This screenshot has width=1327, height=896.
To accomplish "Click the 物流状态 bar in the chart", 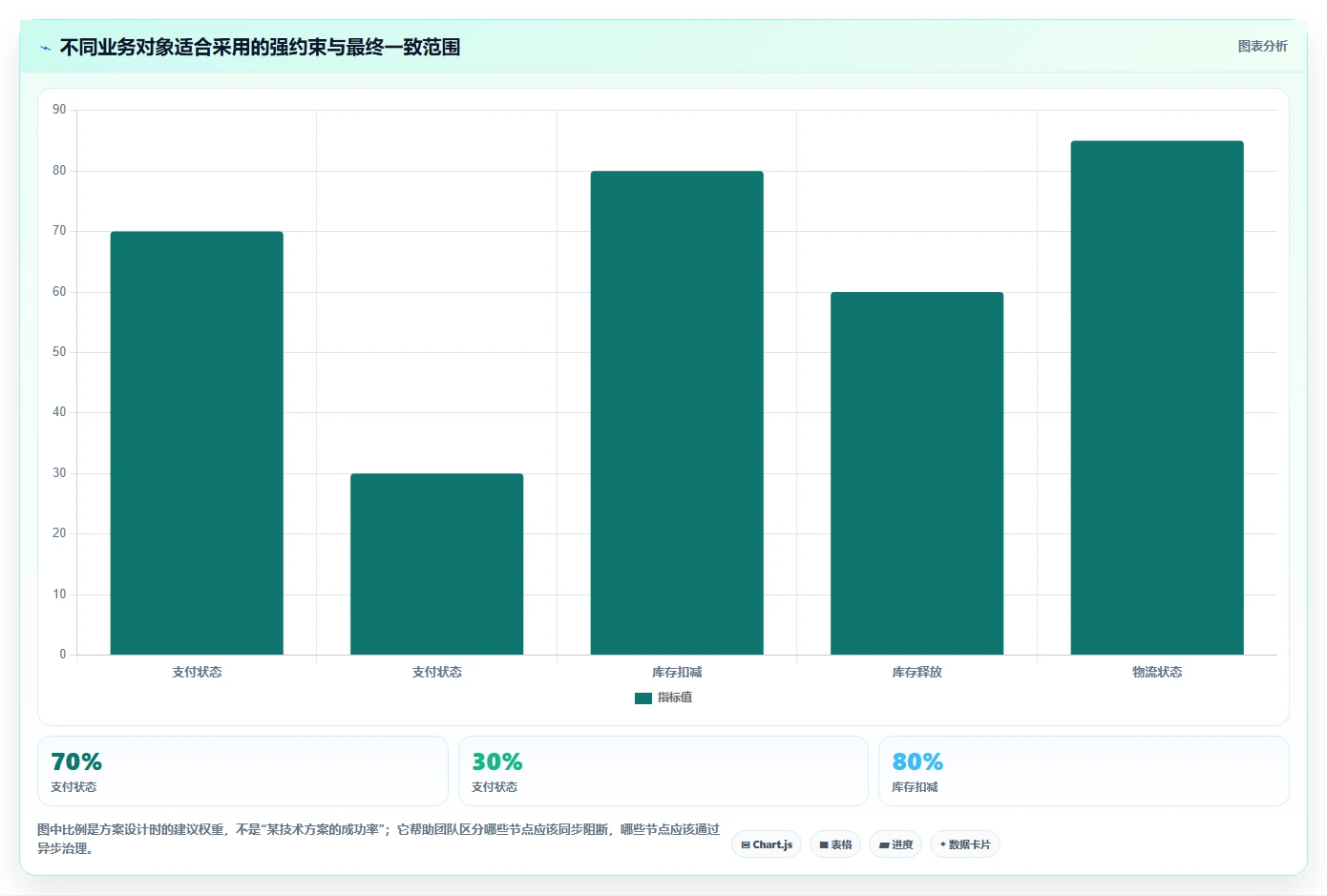I will 1157,398.
